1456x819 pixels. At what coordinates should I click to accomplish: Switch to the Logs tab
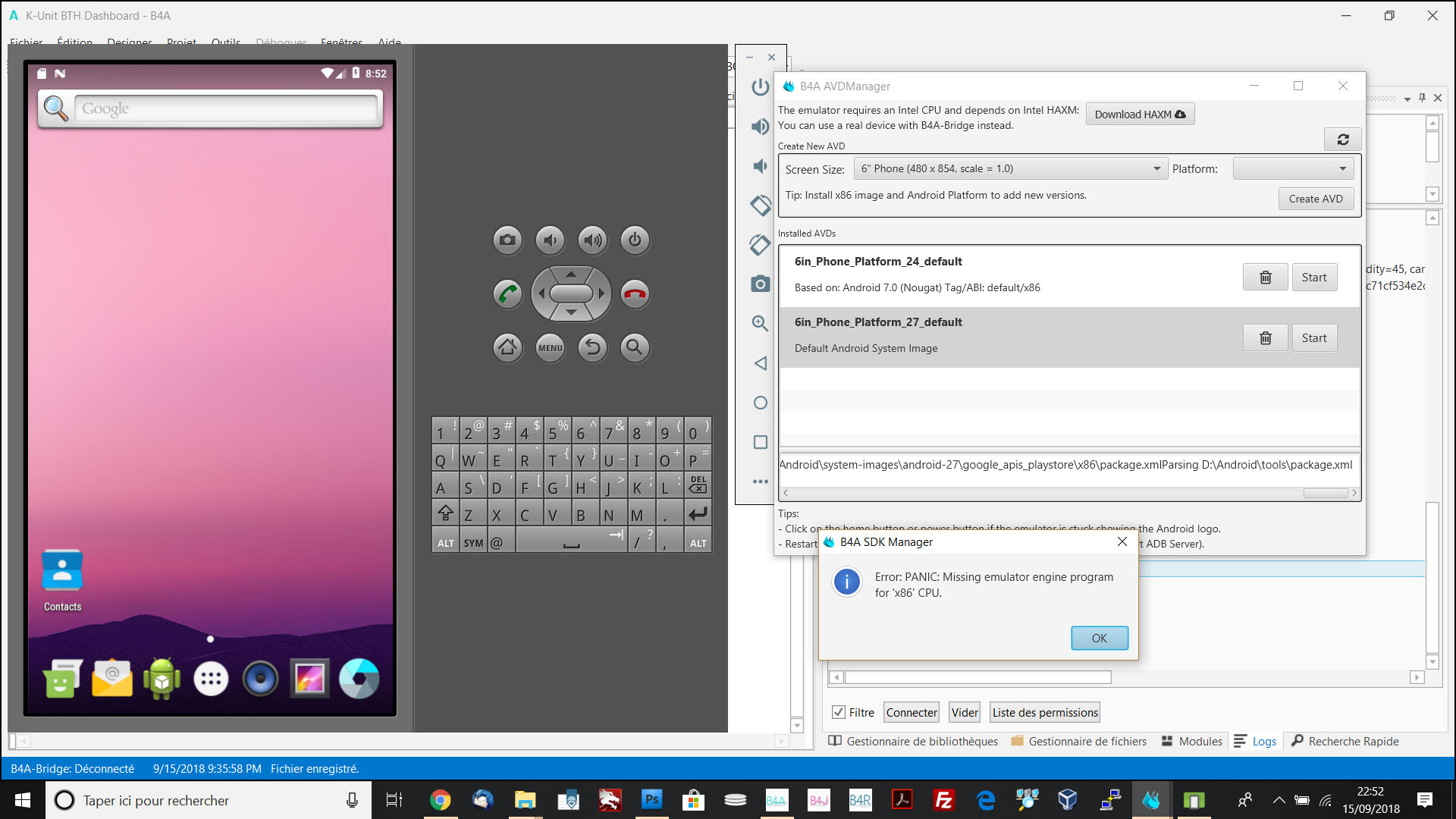(1256, 742)
